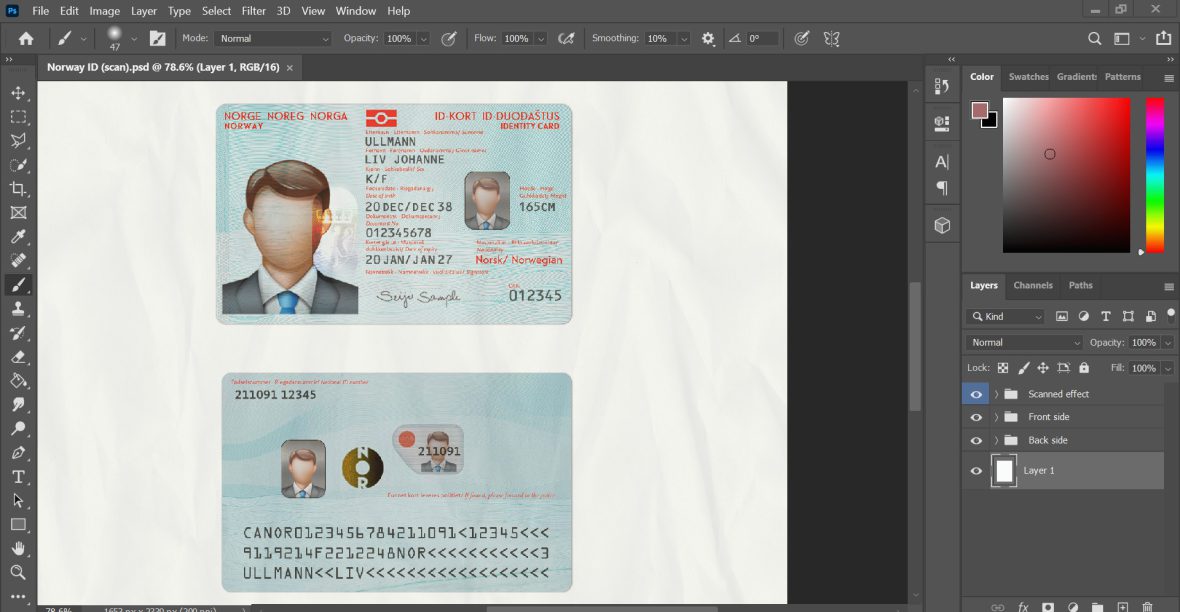
Task: Open the Filter menu
Action: point(253,11)
